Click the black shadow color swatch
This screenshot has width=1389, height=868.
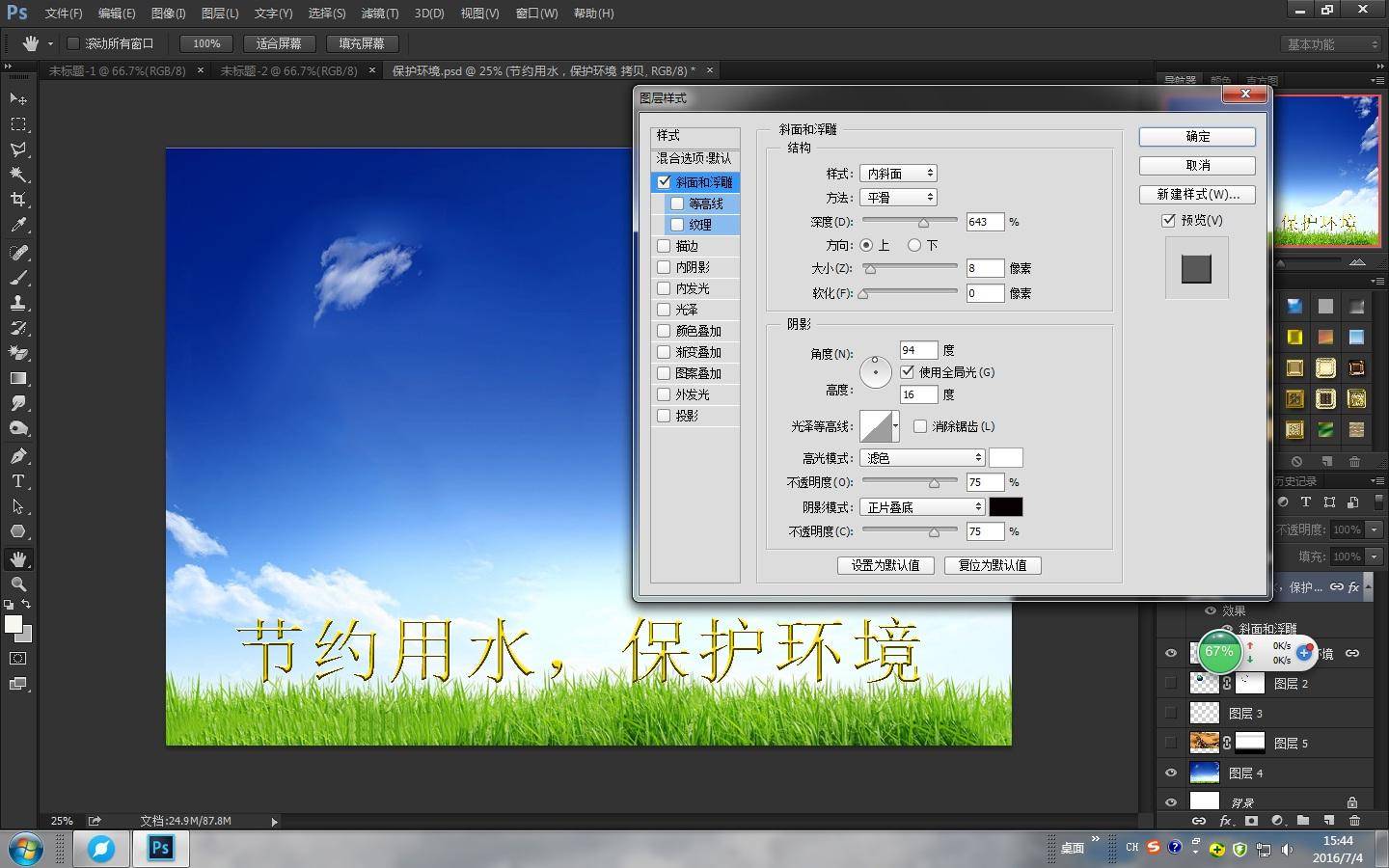tap(1005, 506)
